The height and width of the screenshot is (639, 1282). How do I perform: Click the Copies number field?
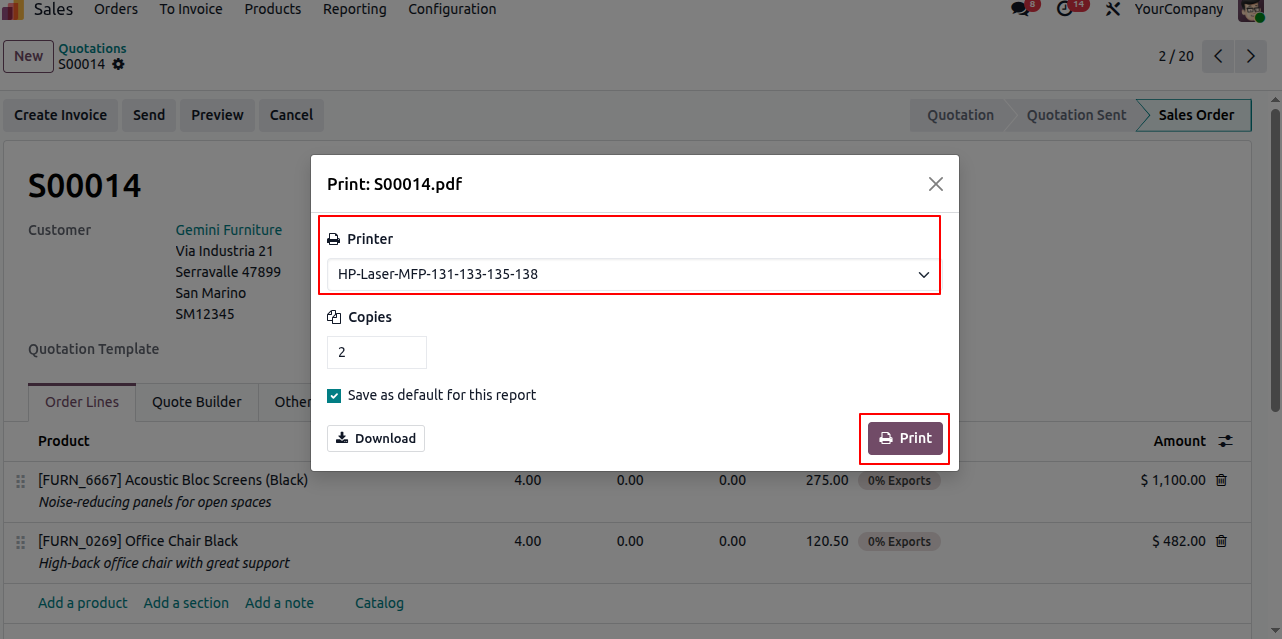point(377,352)
